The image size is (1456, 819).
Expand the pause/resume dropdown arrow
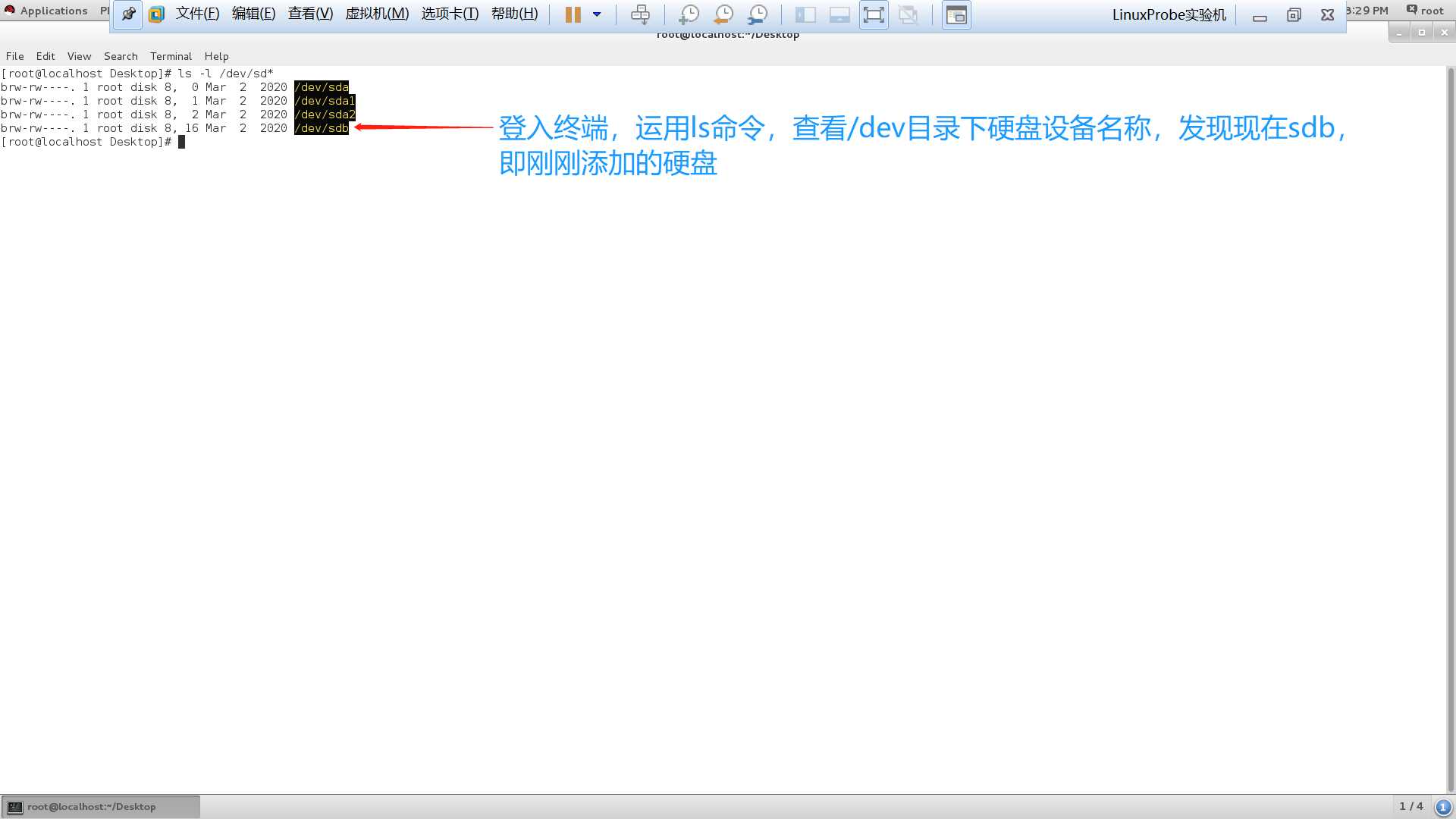597,14
